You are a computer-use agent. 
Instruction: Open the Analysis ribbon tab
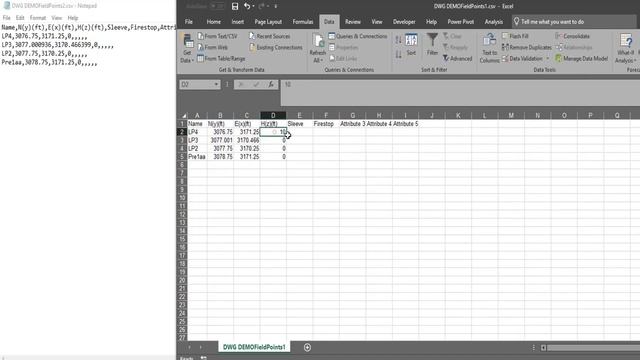coord(493,22)
